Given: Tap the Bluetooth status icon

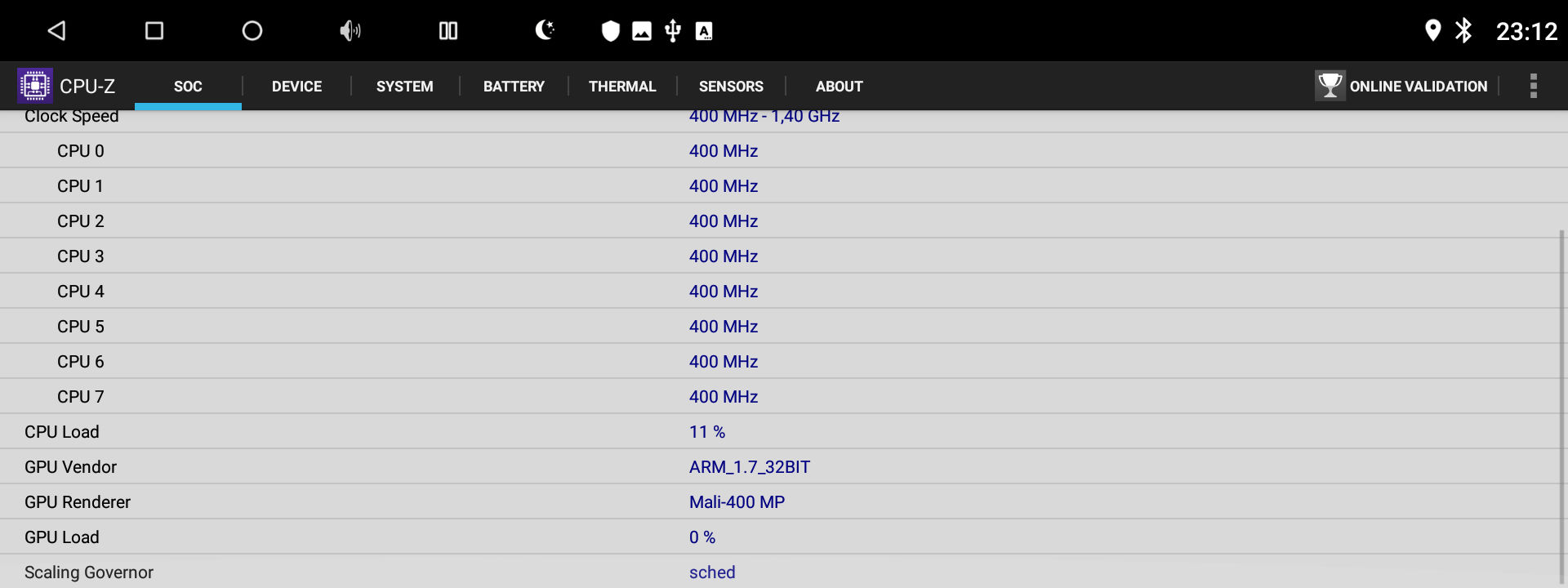Looking at the screenshot, I should (x=1463, y=30).
